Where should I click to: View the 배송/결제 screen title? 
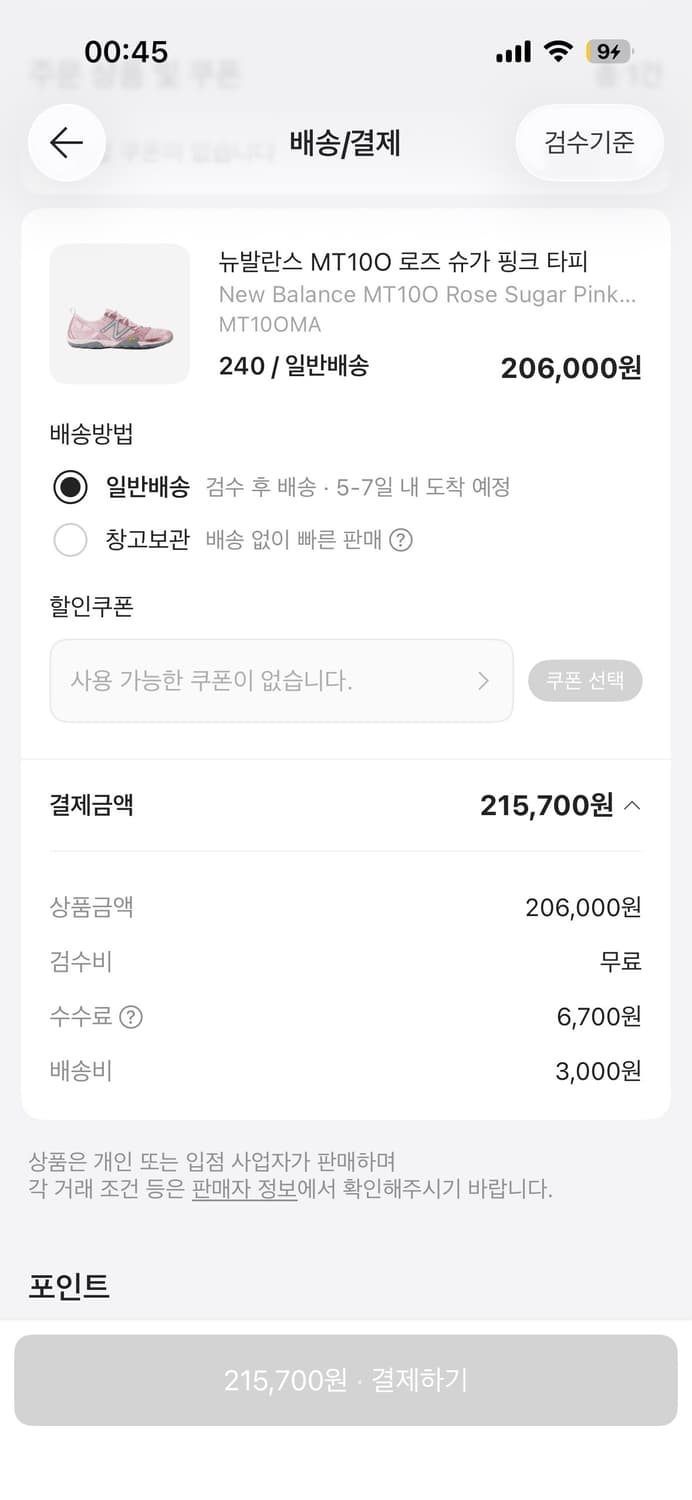[345, 143]
